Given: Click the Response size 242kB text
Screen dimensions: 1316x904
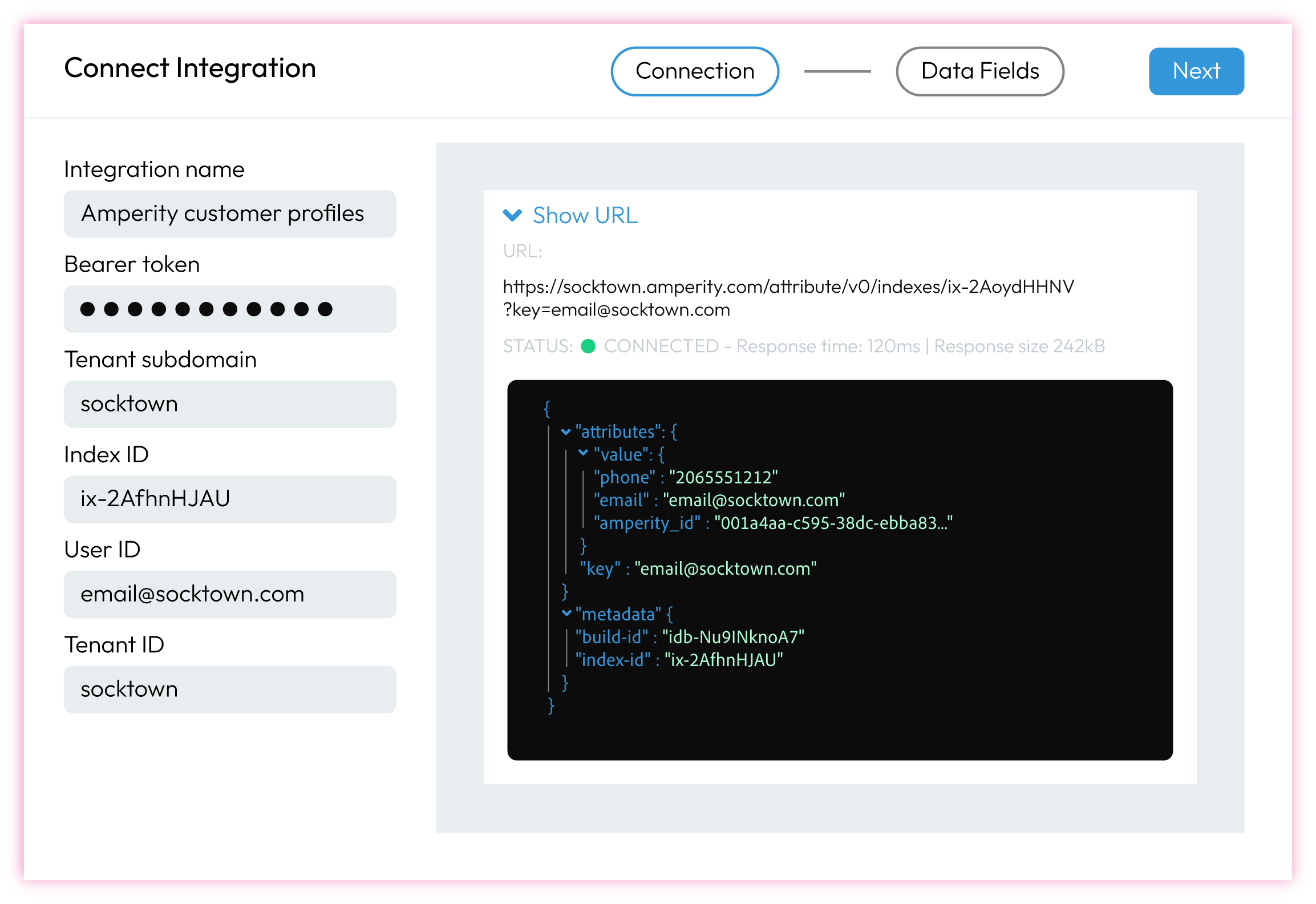Looking at the screenshot, I should point(1019,346).
